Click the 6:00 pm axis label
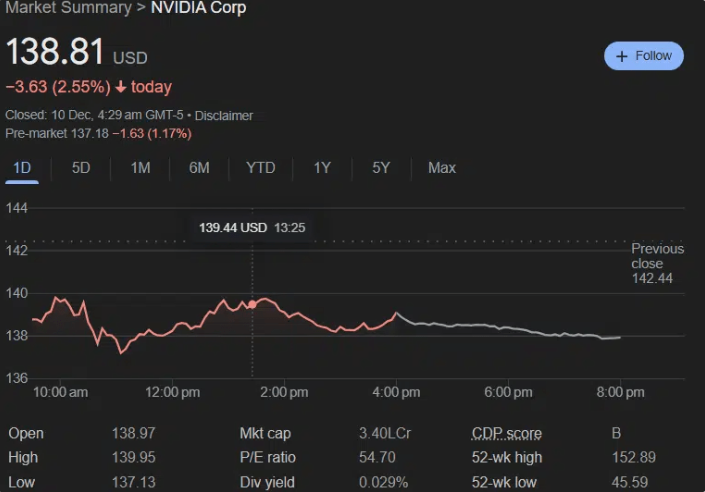Screen dimensions: 705x492 (x=508, y=392)
